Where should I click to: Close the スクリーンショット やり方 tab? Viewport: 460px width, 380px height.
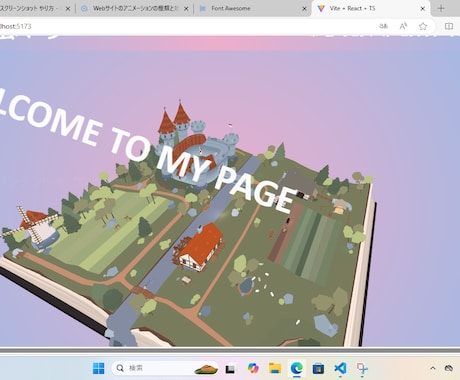pos(68,9)
